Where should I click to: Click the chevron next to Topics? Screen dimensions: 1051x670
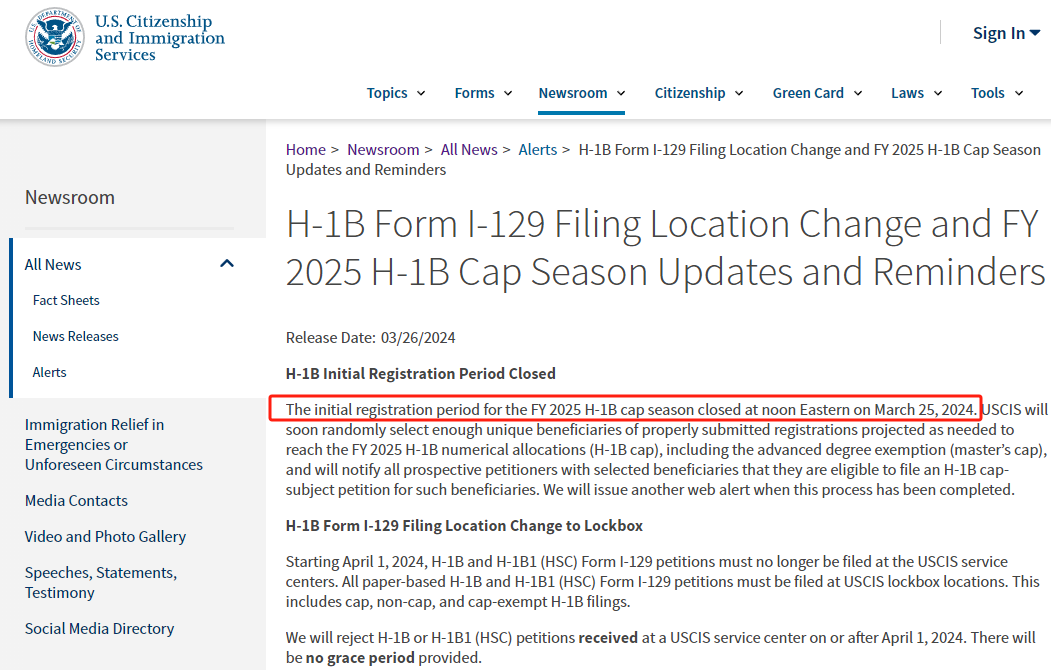click(x=421, y=93)
